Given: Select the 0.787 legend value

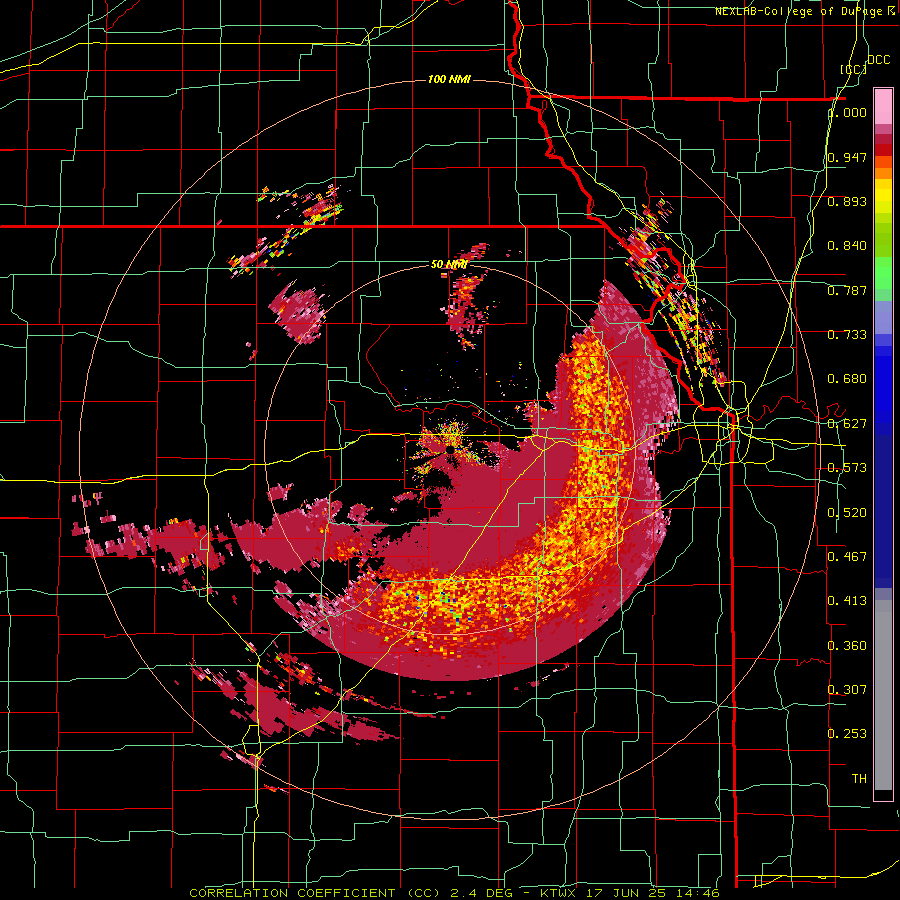Looking at the screenshot, I should tap(847, 290).
